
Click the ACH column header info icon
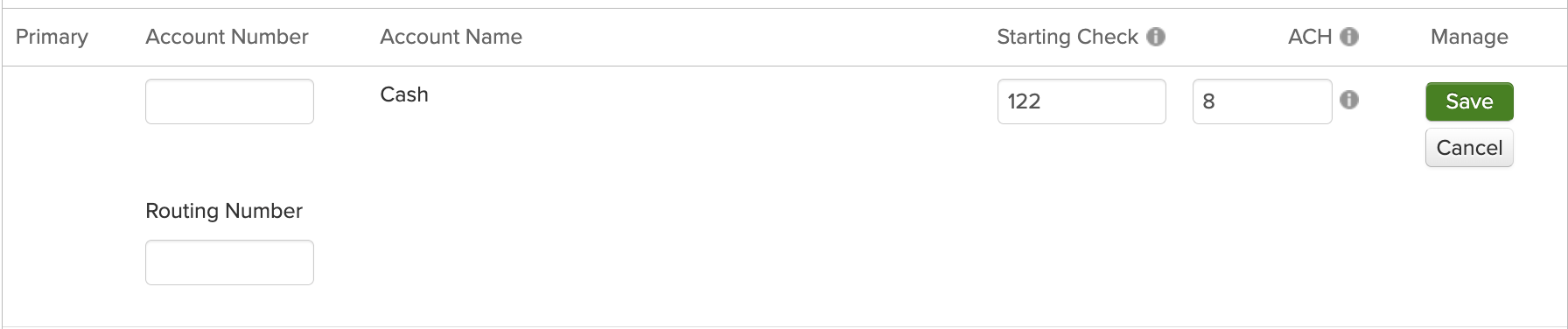(1349, 37)
